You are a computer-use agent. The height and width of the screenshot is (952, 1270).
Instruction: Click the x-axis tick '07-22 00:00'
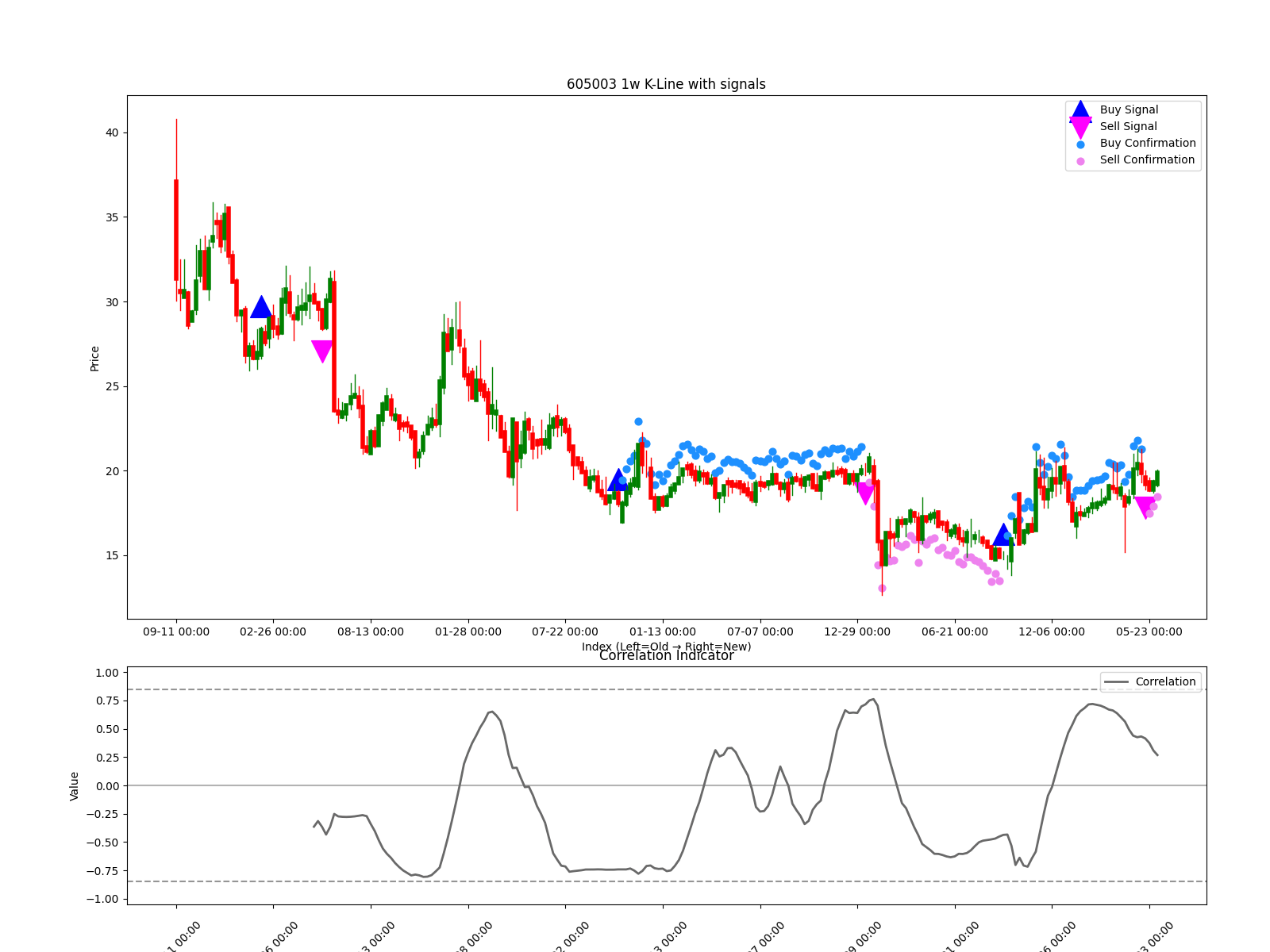pyautogui.click(x=565, y=632)
